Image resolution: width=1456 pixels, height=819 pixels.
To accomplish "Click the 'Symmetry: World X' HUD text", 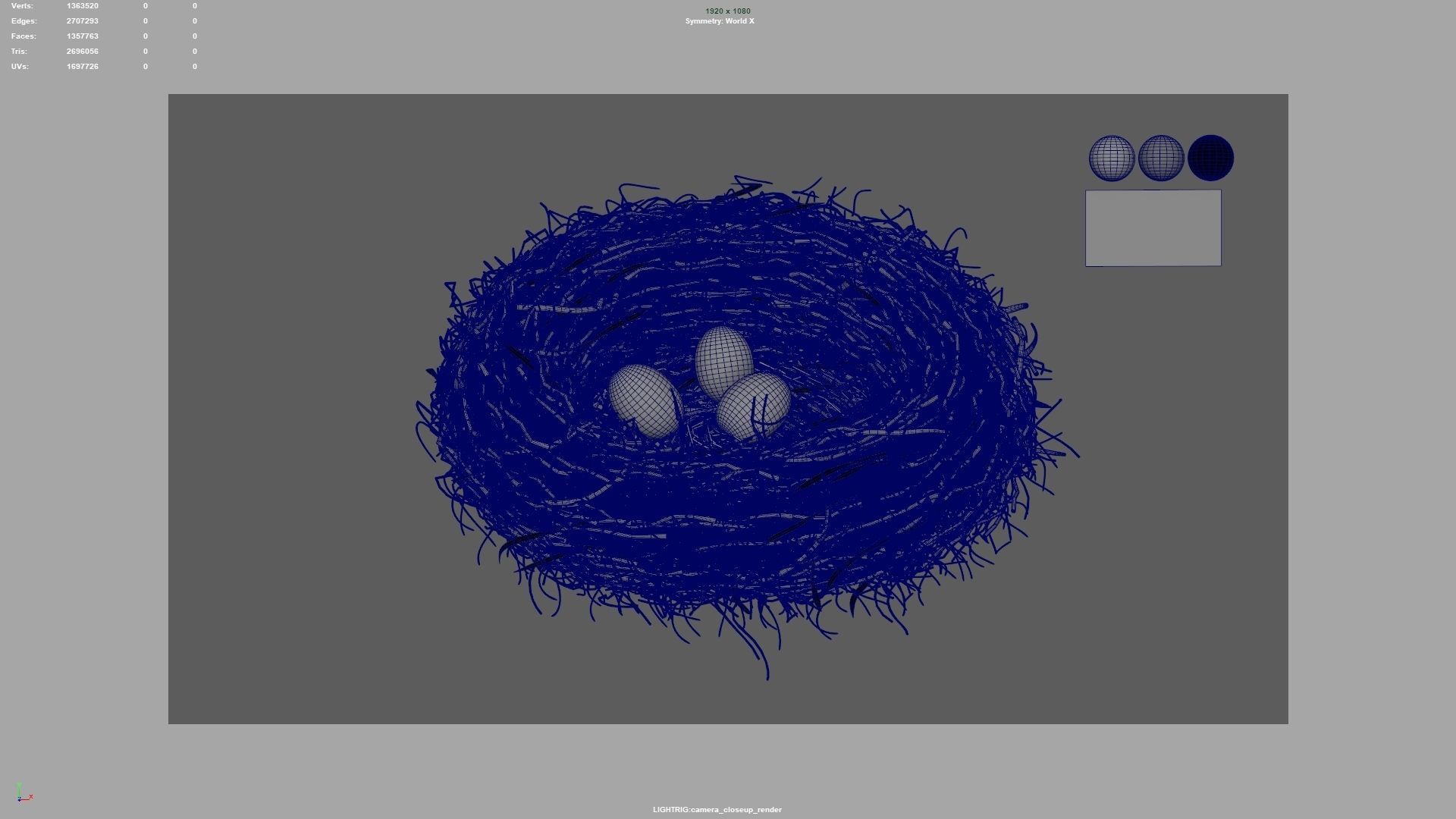I will click(720, 21).
